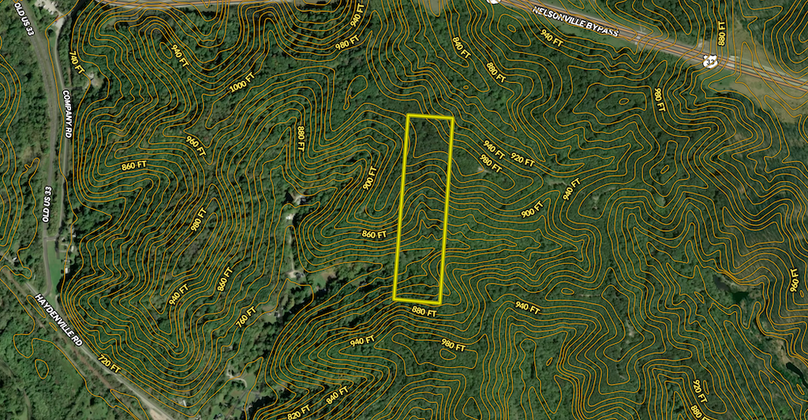The image size is (808, 420).
Task: Select the center of the yellow parcel
Action: pyautogui.click(x=423, y=208)
